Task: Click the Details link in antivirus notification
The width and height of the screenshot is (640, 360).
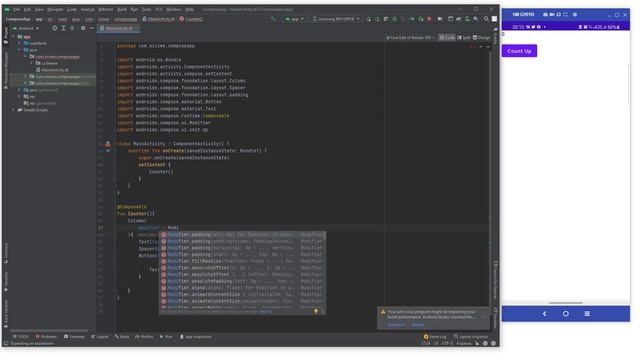Action: [x=417, y=324]
